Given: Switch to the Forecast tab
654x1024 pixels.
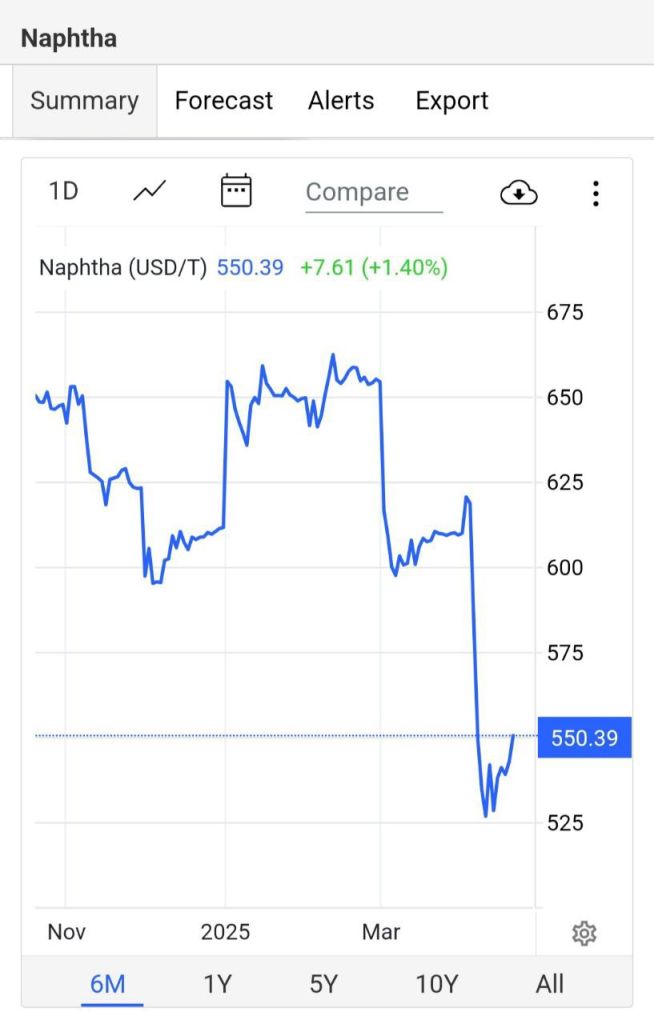Looking at the screenshot, I should pos(223,101).
